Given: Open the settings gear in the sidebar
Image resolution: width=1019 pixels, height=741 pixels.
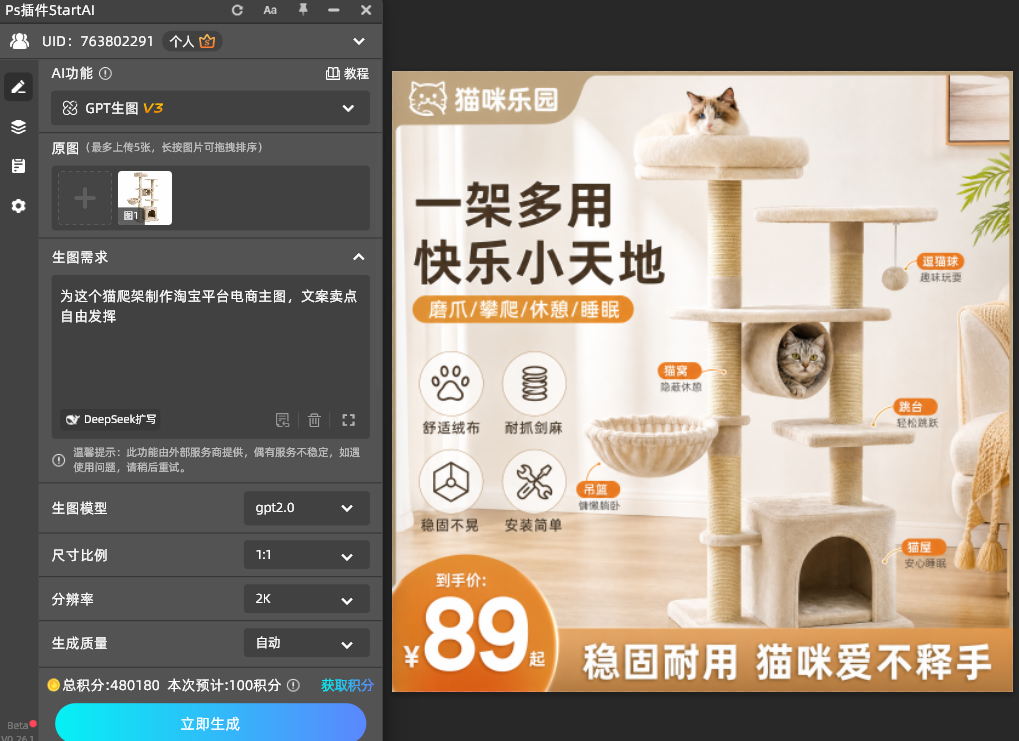Looking at the screenshot, I should tap(18, 206).
